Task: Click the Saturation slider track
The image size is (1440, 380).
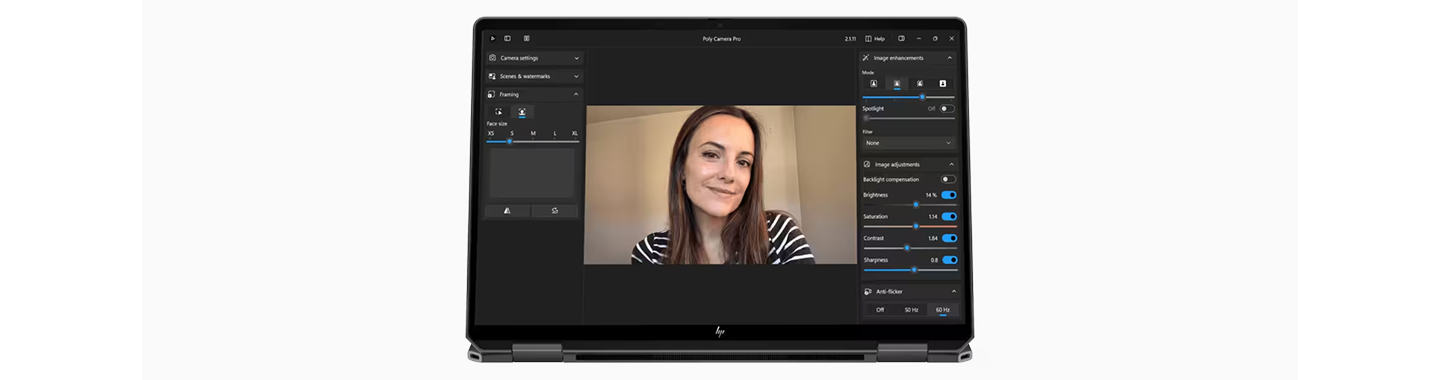Action: click(910, 226)
